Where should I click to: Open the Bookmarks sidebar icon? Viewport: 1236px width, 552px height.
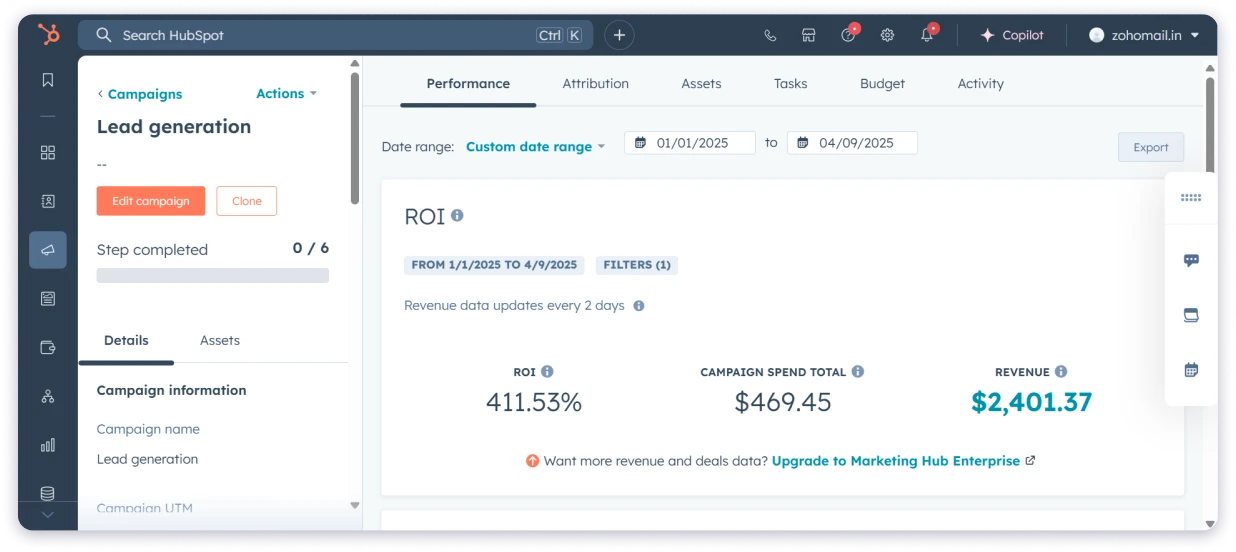pos(48,80)
